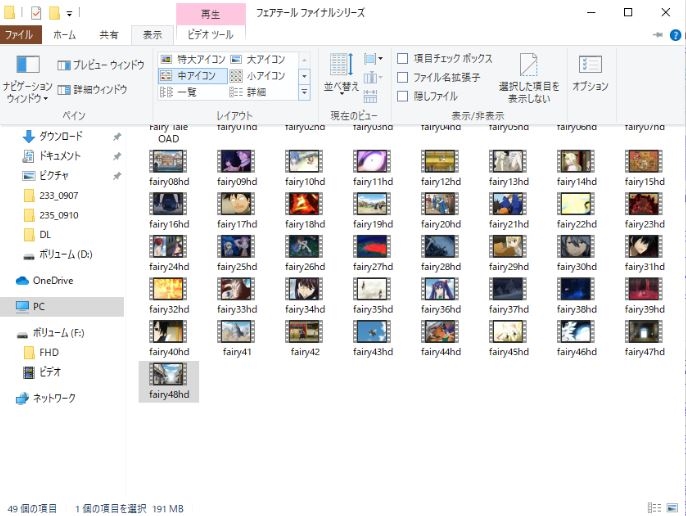
Task: Open the Group by dropdown icon
Action: (373, 59)
